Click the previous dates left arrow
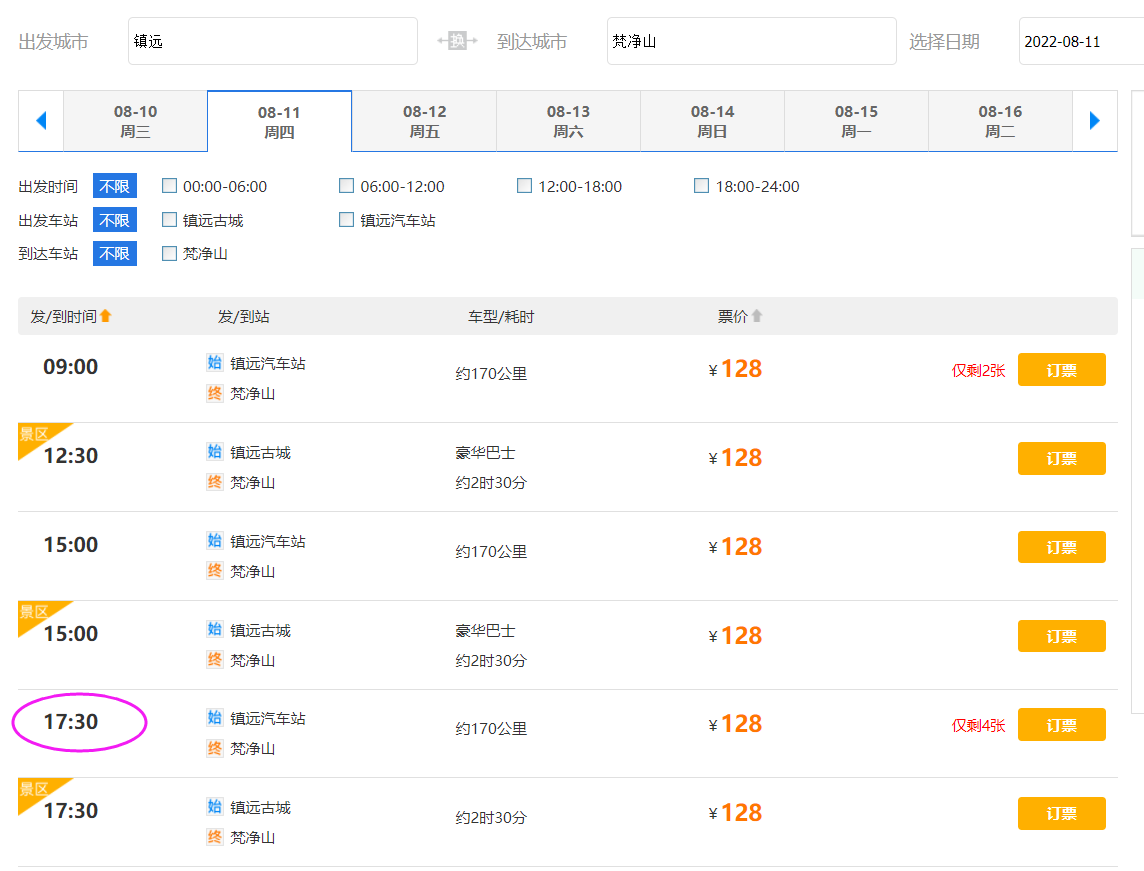The height and width of the screenshot is (871, 1144). (41, 121)
